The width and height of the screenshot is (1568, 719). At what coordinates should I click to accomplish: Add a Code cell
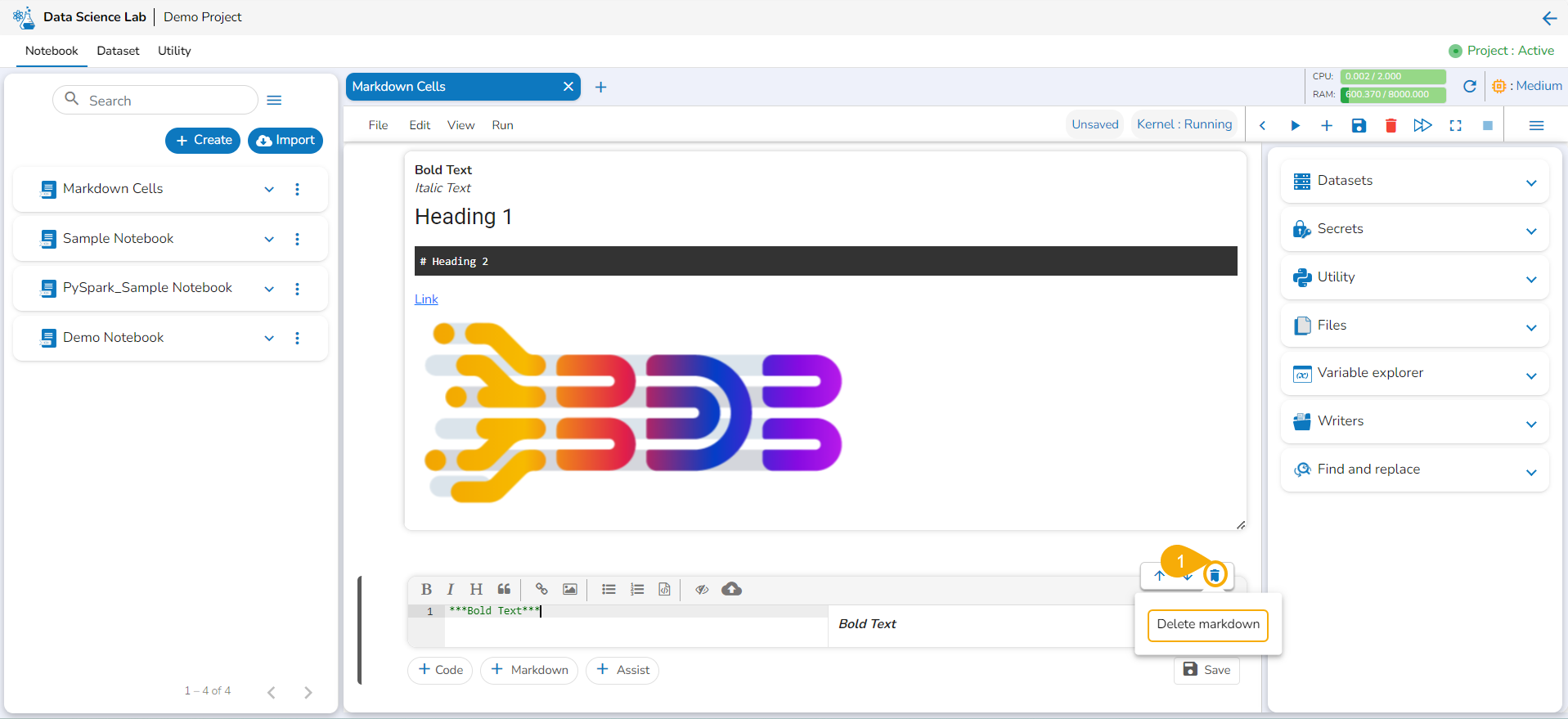[440, 670]
